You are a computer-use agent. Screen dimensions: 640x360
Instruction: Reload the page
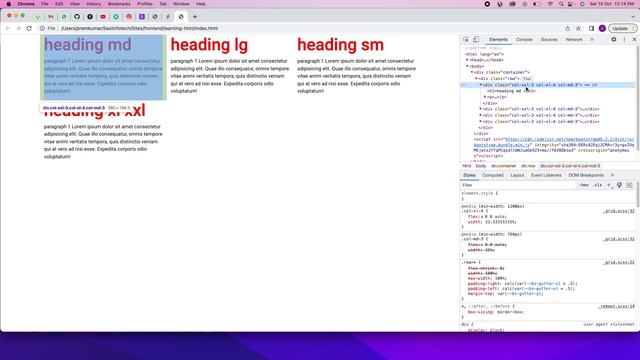(x=29, y=29)
